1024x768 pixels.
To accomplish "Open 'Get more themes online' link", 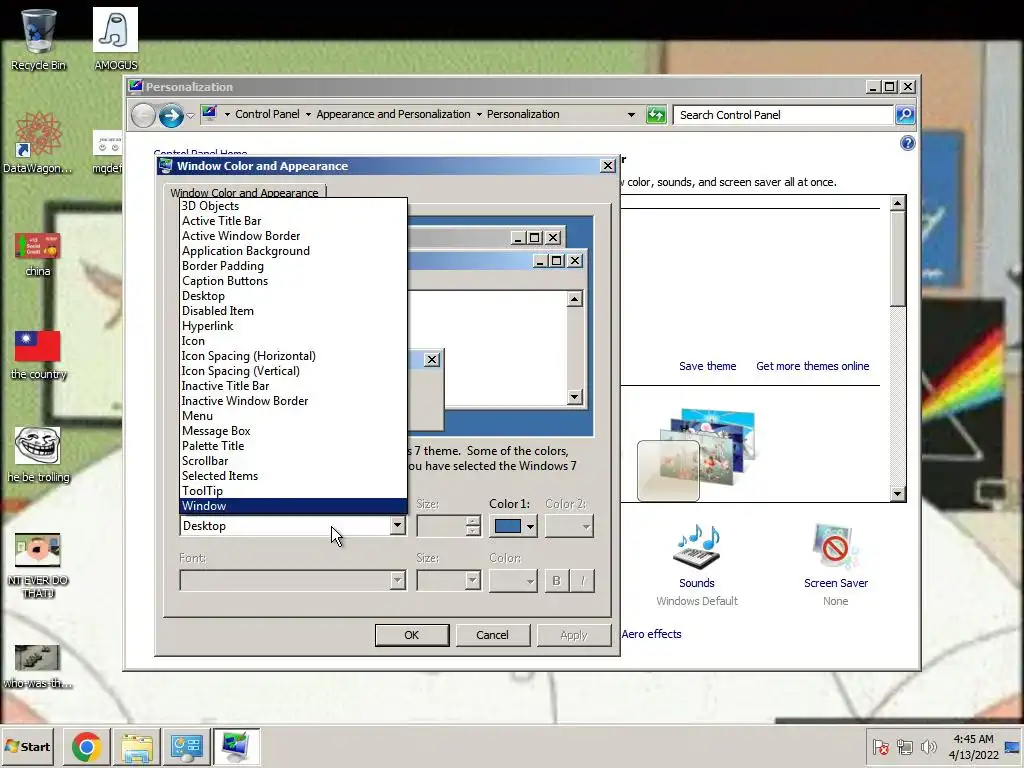I will 812,366.
